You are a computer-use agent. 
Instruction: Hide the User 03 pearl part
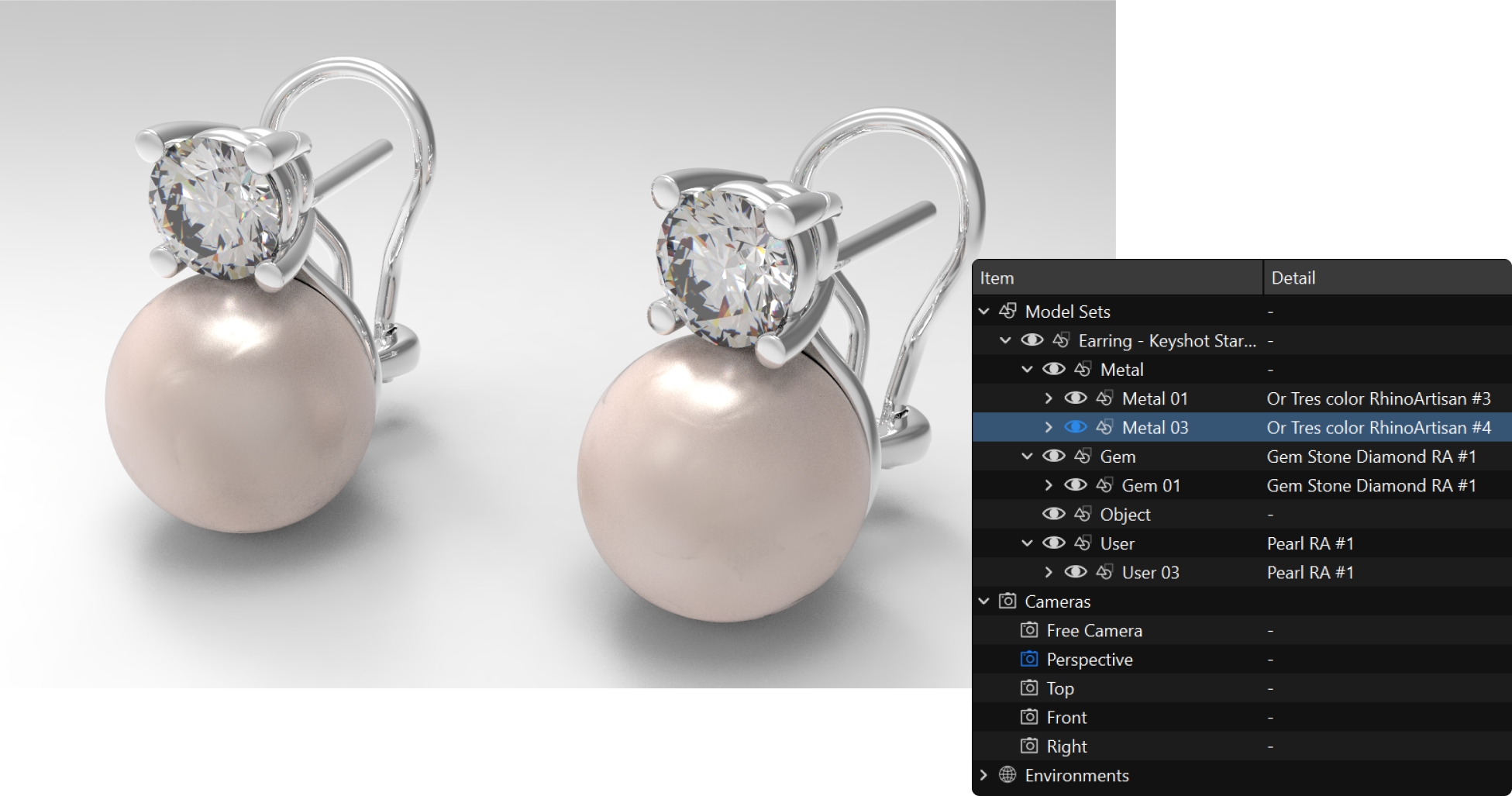[1075, 572]
